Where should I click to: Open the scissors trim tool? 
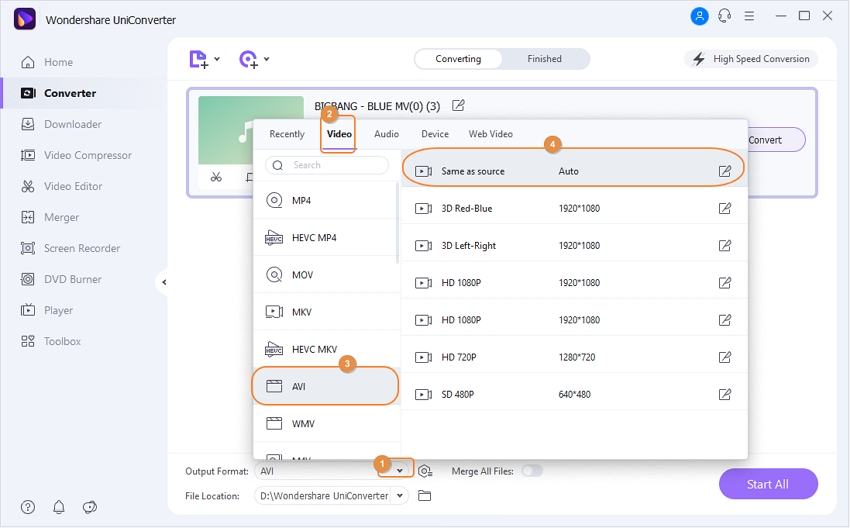point(216,178)
